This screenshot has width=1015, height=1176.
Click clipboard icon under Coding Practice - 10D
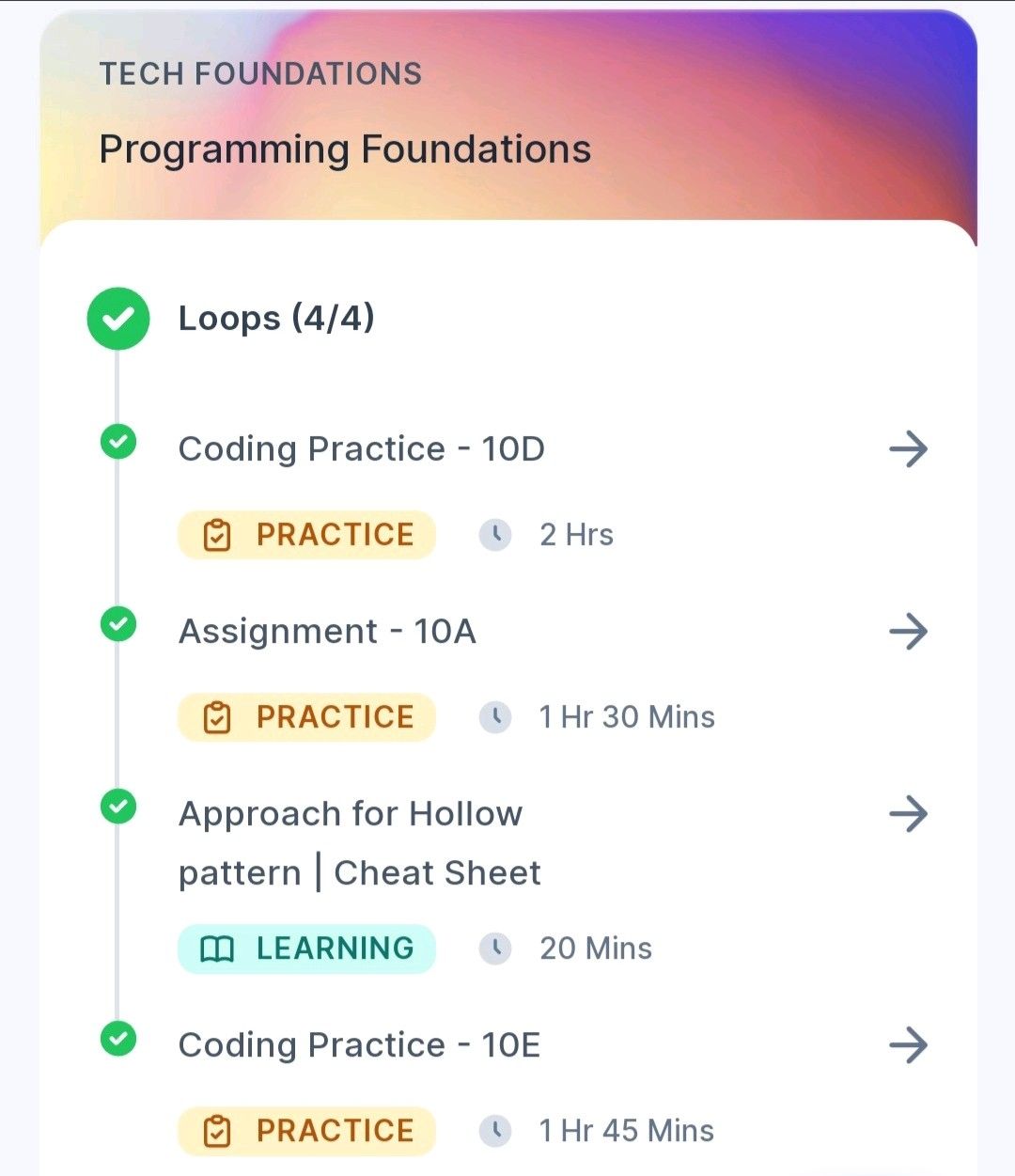pos(217,536)
